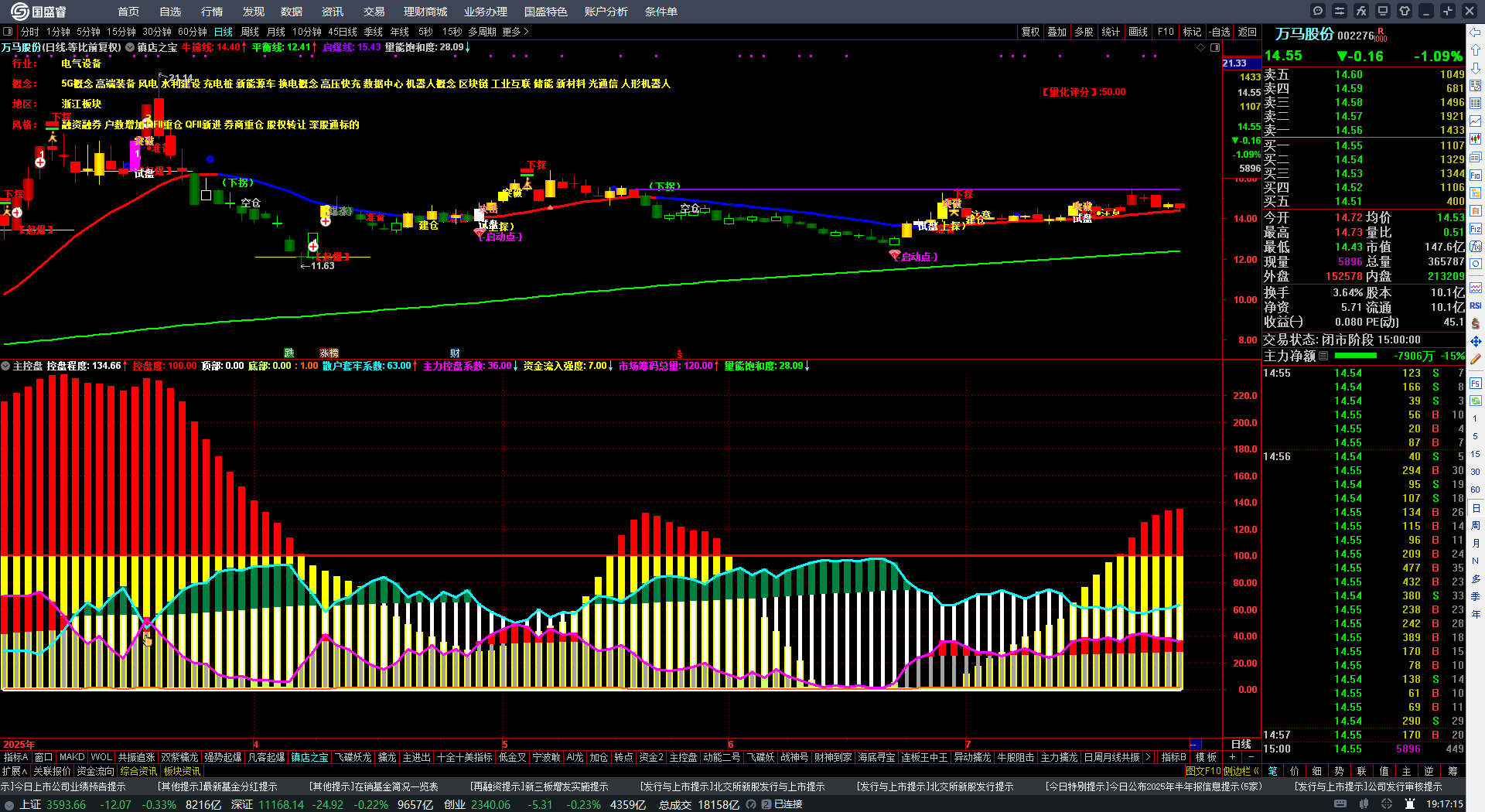The height and width of the screenshot is (812, 1485).
Task: Click the keyboard icon in status bar
Action: (1340, 804)
